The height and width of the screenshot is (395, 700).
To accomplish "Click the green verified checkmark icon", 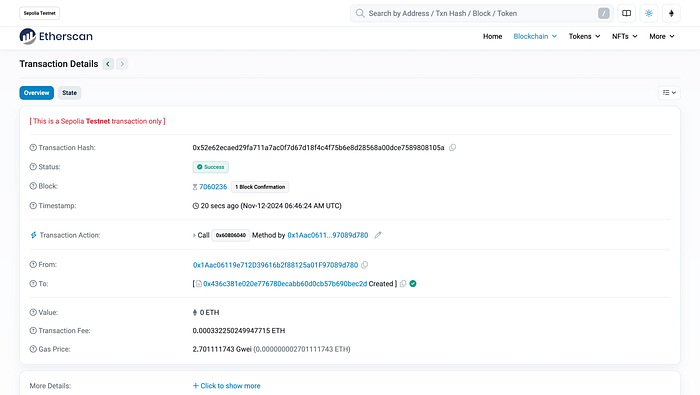I will [x=413, y=283].
